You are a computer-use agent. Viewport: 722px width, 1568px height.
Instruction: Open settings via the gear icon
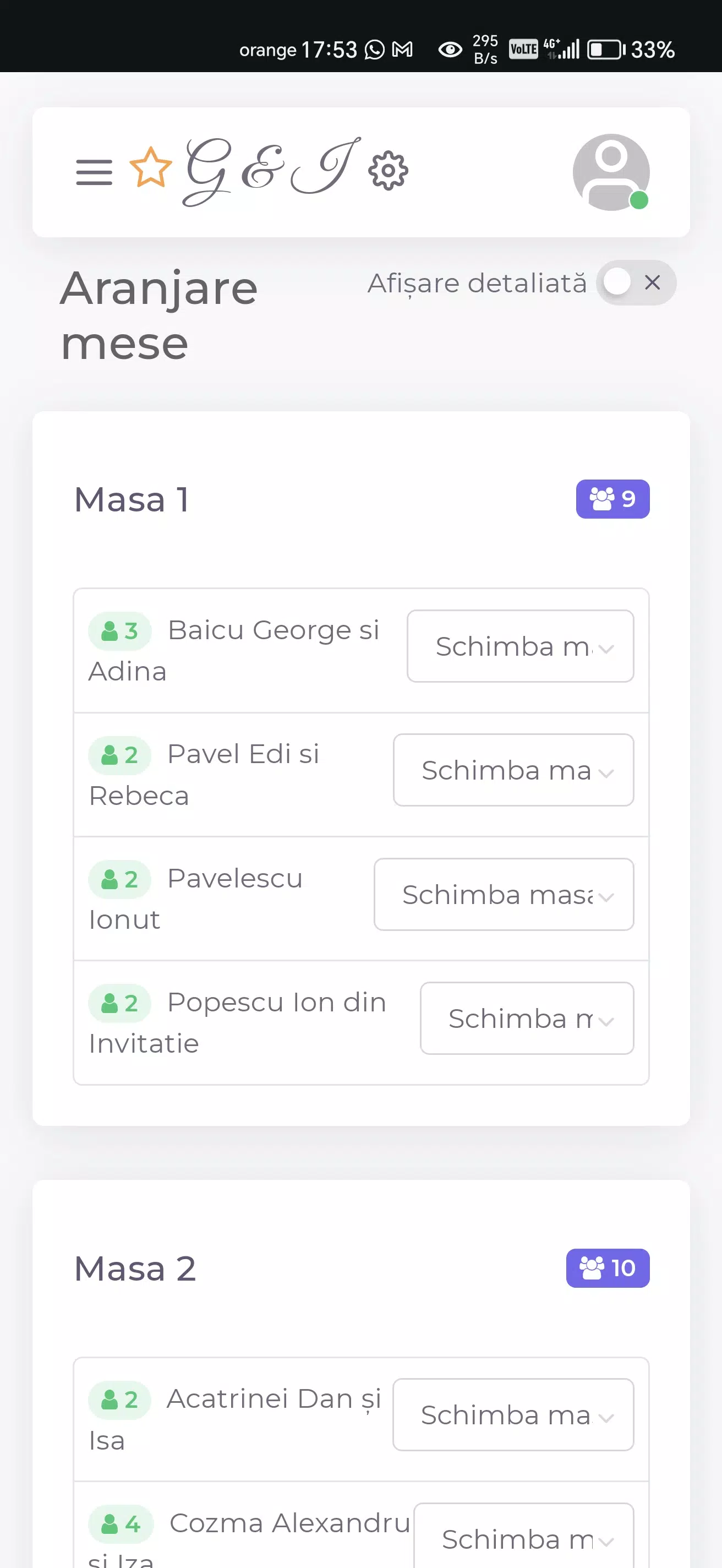[388, 171]
